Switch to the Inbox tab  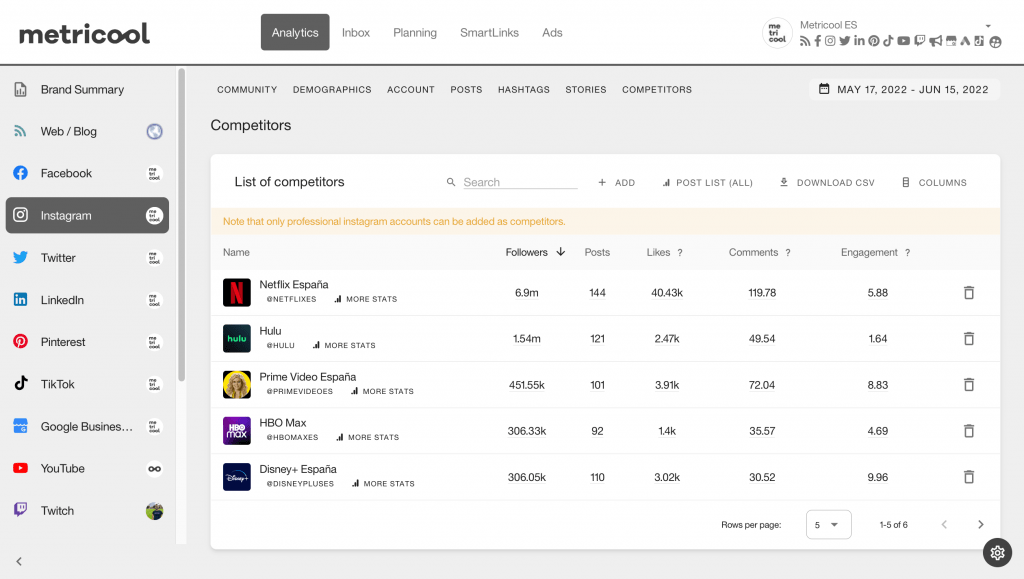pyautogui.click(x=356, y=33)
